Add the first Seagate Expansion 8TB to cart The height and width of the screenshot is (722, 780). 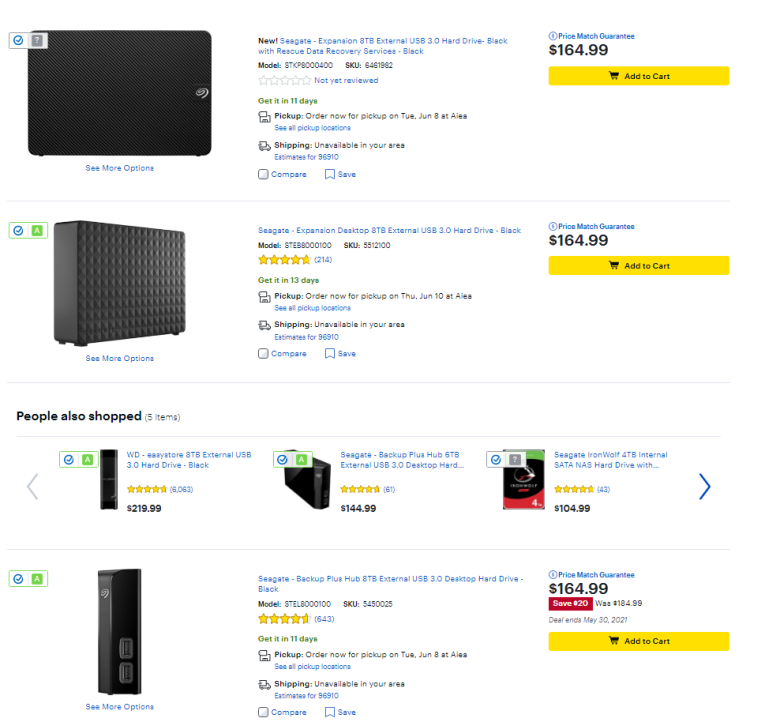(x=639, y=76)
